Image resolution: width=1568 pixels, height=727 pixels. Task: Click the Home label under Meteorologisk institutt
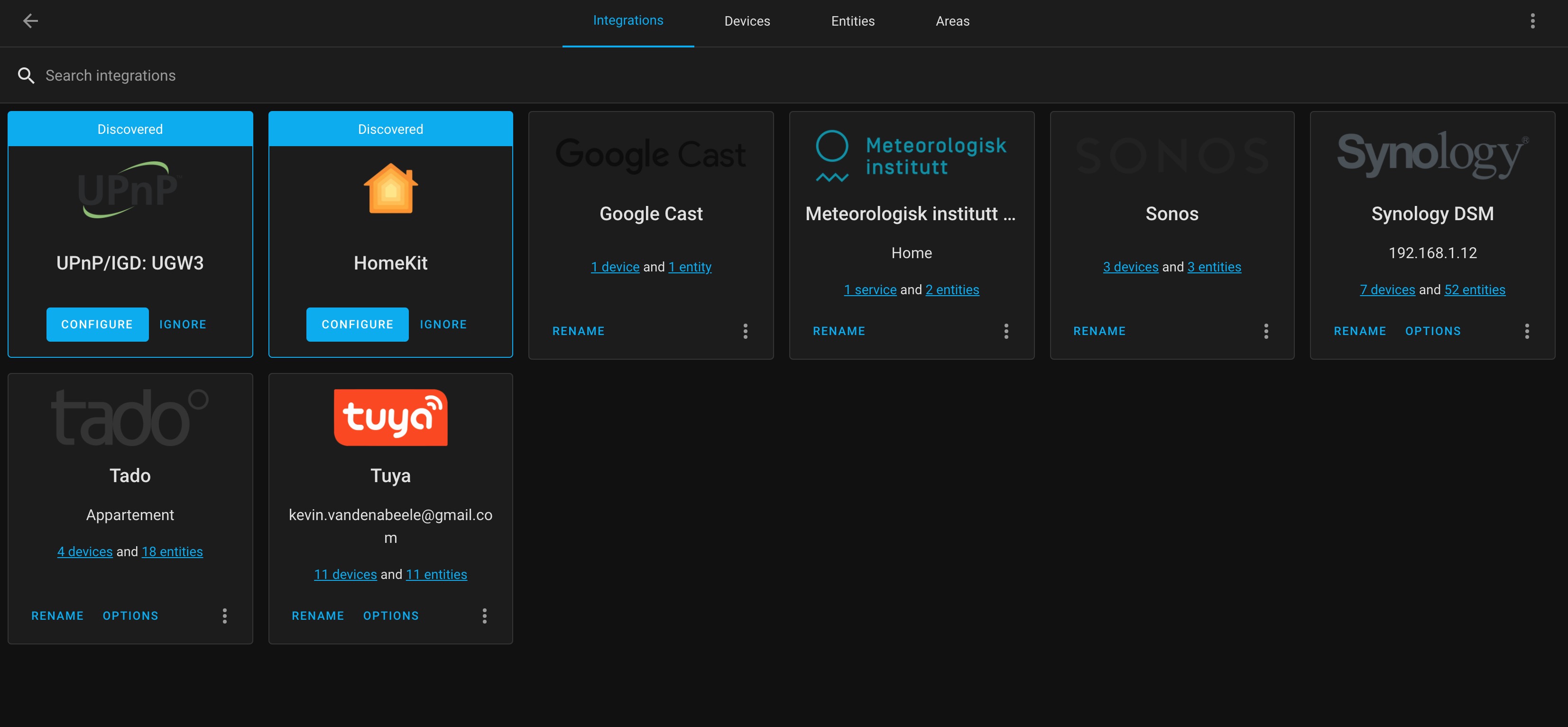(x=911, y=252)
